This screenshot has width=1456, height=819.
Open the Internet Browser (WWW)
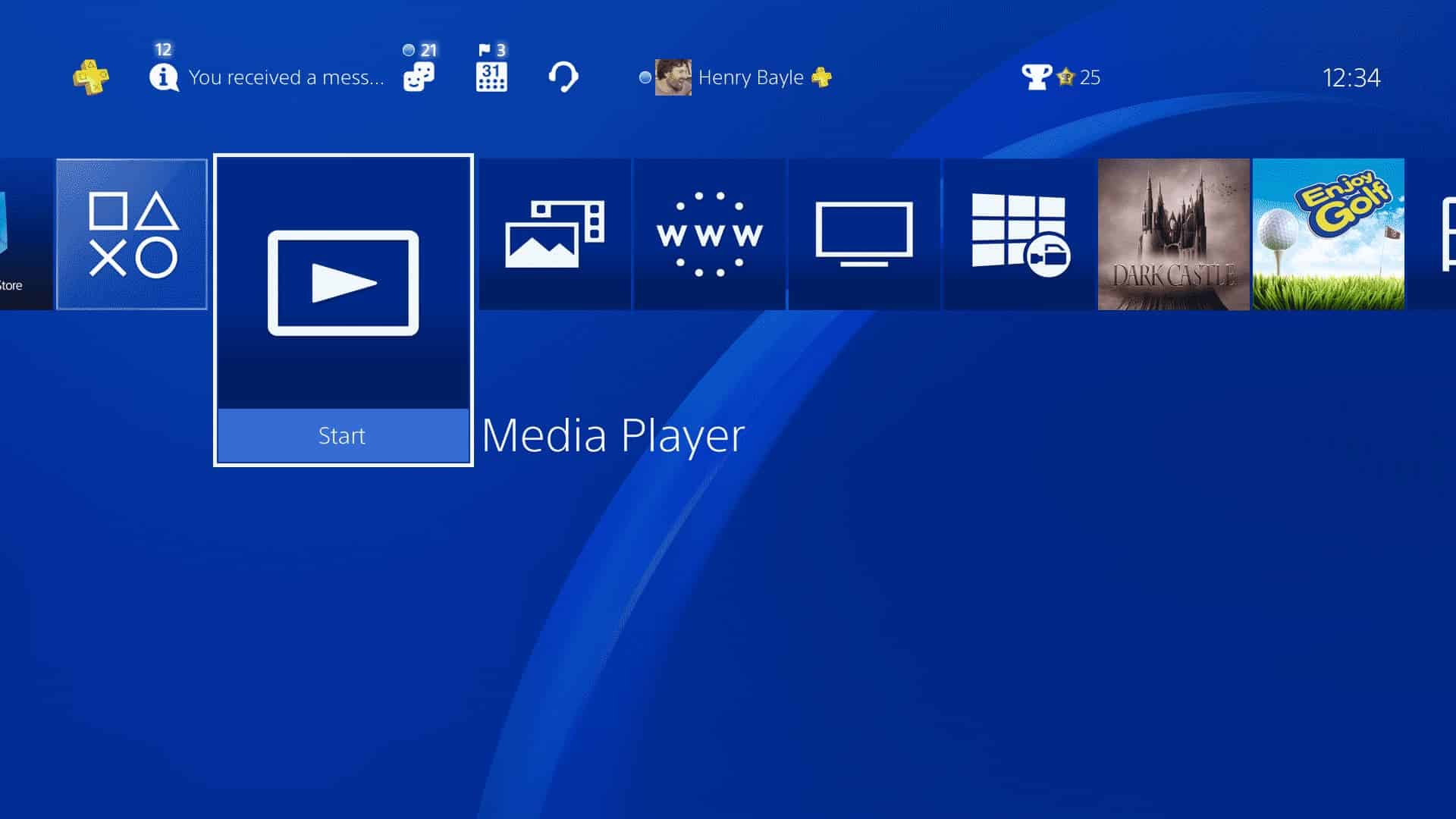[710, 235]
